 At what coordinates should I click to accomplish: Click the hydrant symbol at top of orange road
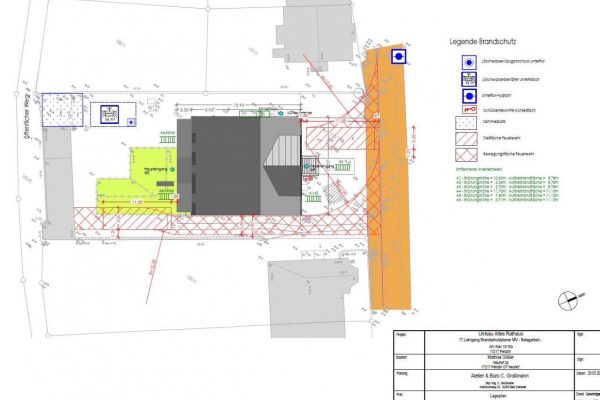[x=399, y=57]
